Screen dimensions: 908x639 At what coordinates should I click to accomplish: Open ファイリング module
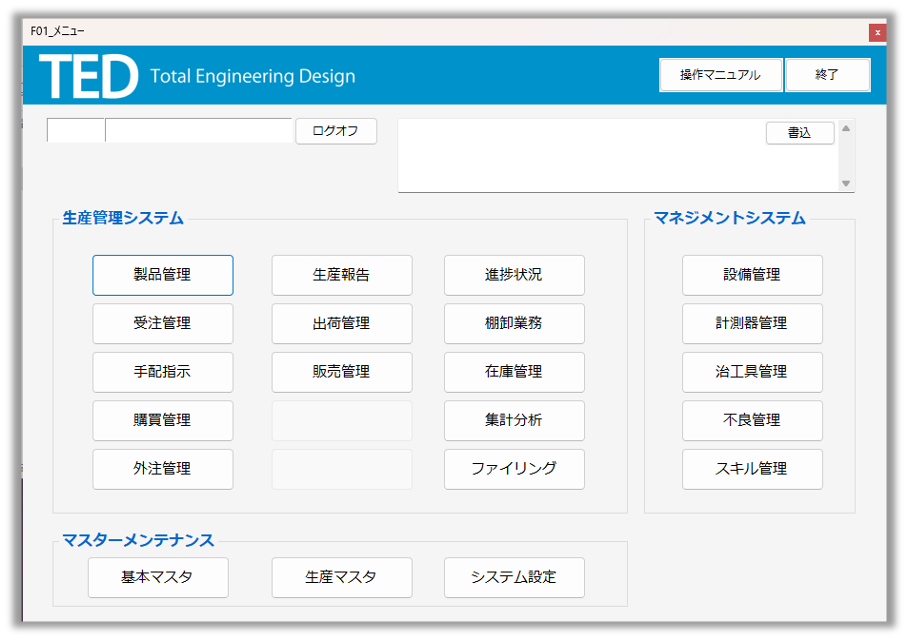[513, 469]
